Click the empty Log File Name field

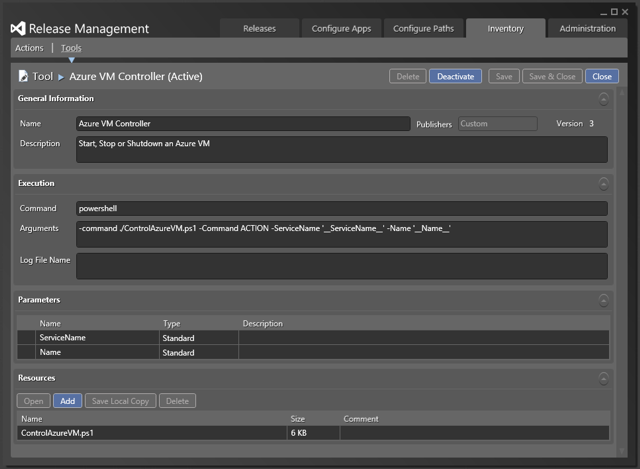pyautogui.click(x=342, y=266)
